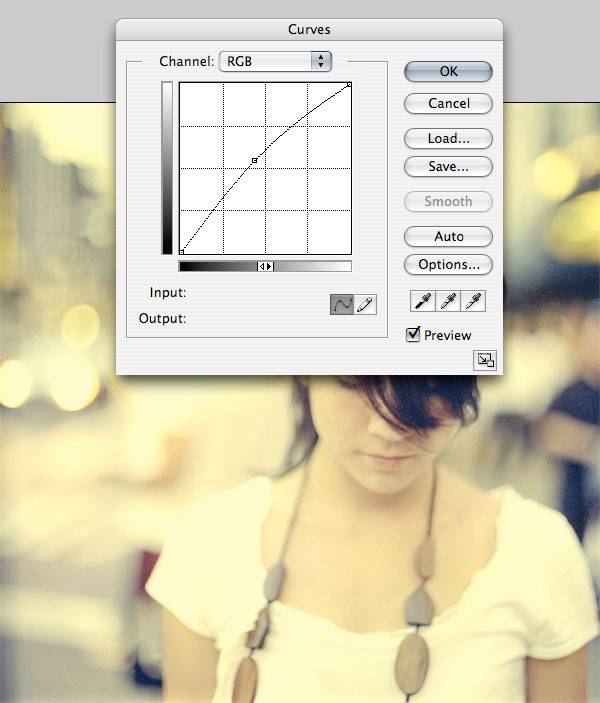Choose the curve point editing tool
The image size is (600, 703).
pos(342,305)
